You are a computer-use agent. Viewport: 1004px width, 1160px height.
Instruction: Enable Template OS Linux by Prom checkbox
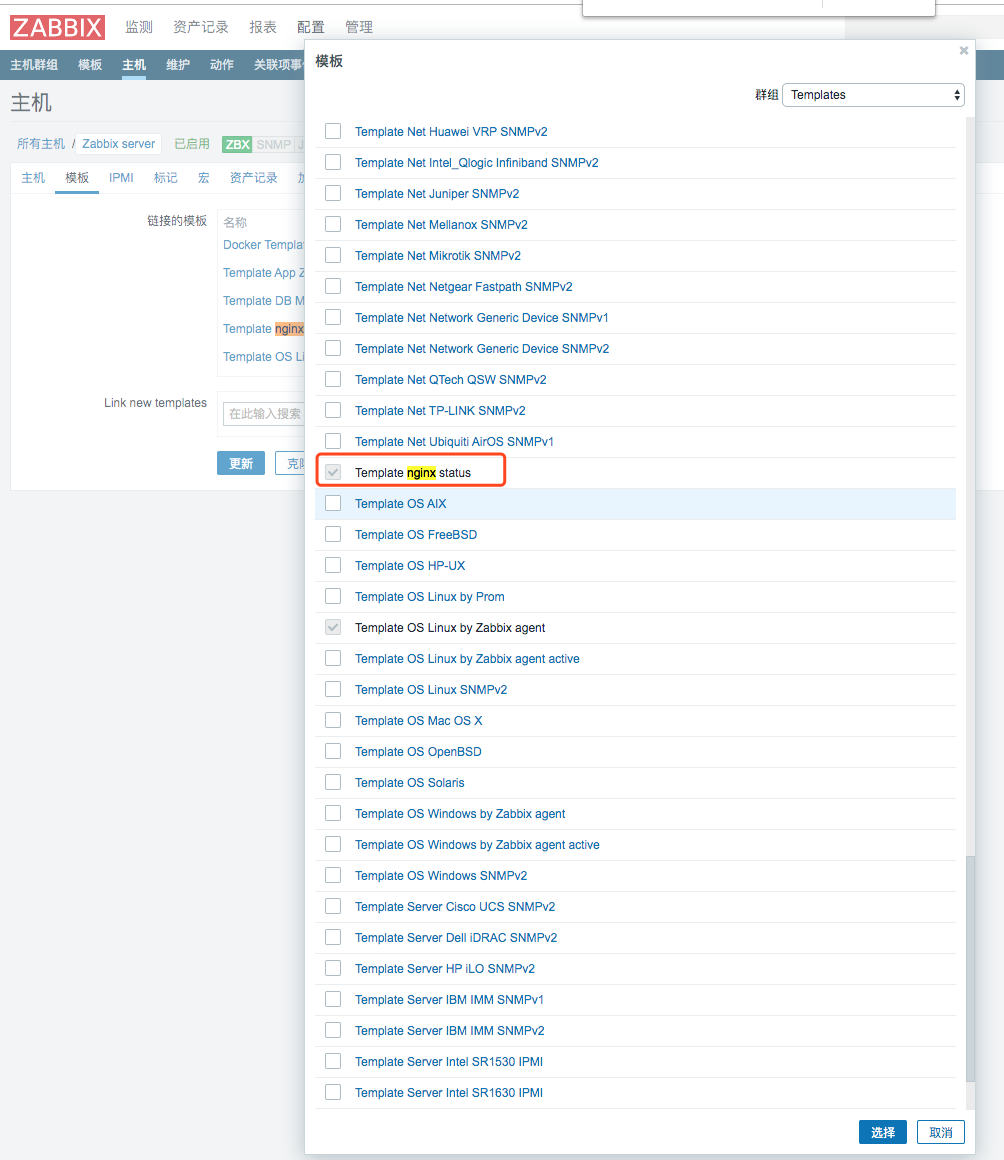tap(333, 596)
